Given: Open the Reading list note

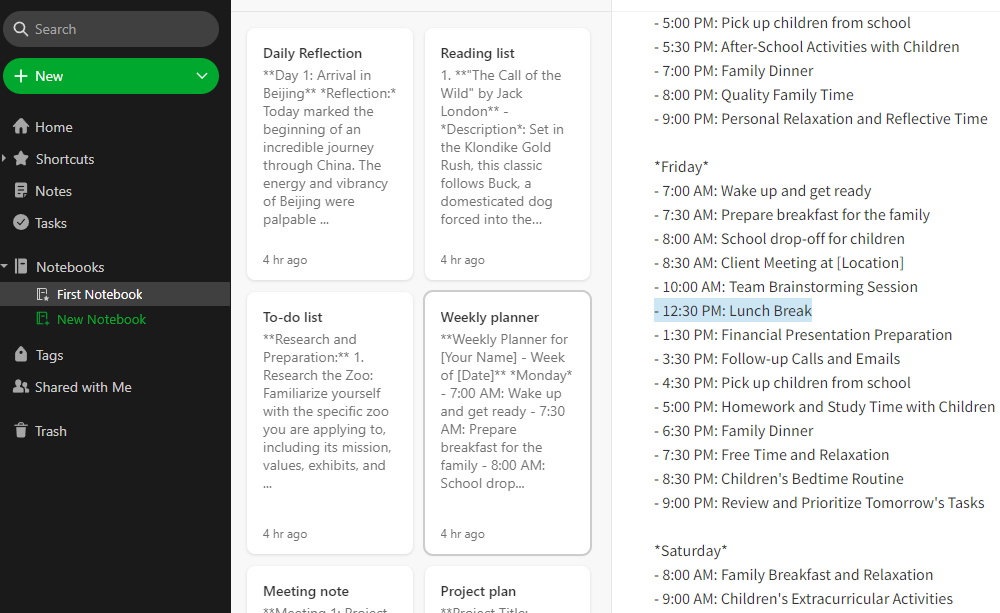Looking at the screenshot, I should 507,155.
